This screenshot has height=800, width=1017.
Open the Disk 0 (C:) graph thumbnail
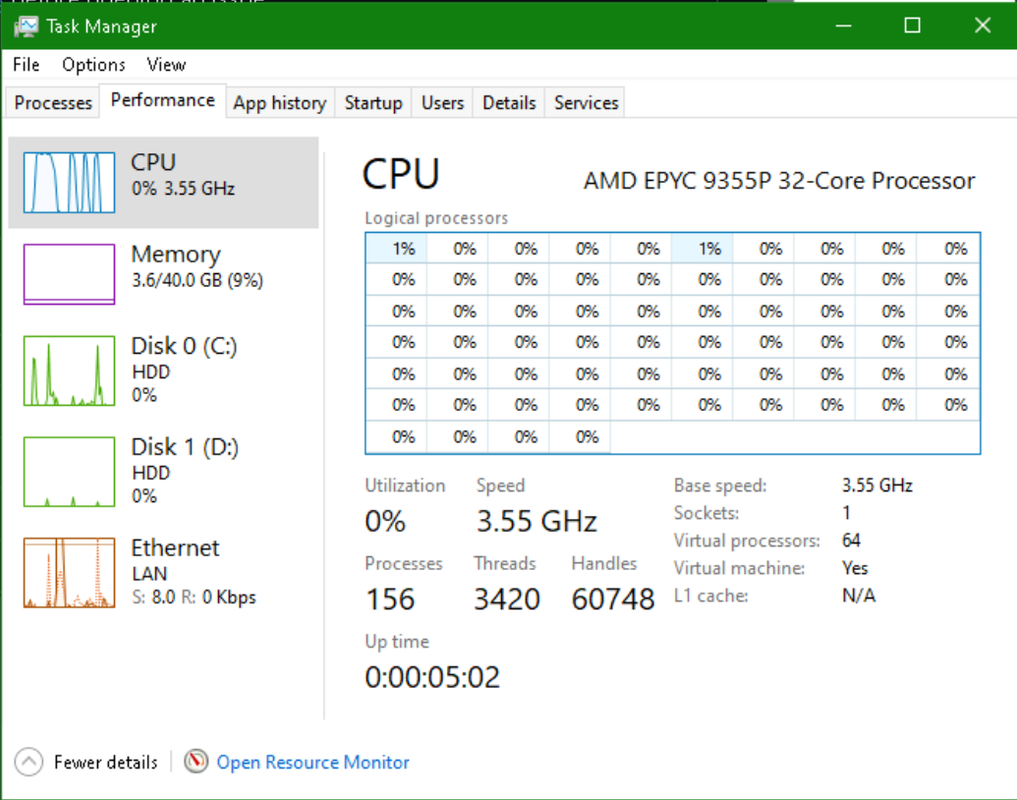pyautogui.click(x=69, y=370)
